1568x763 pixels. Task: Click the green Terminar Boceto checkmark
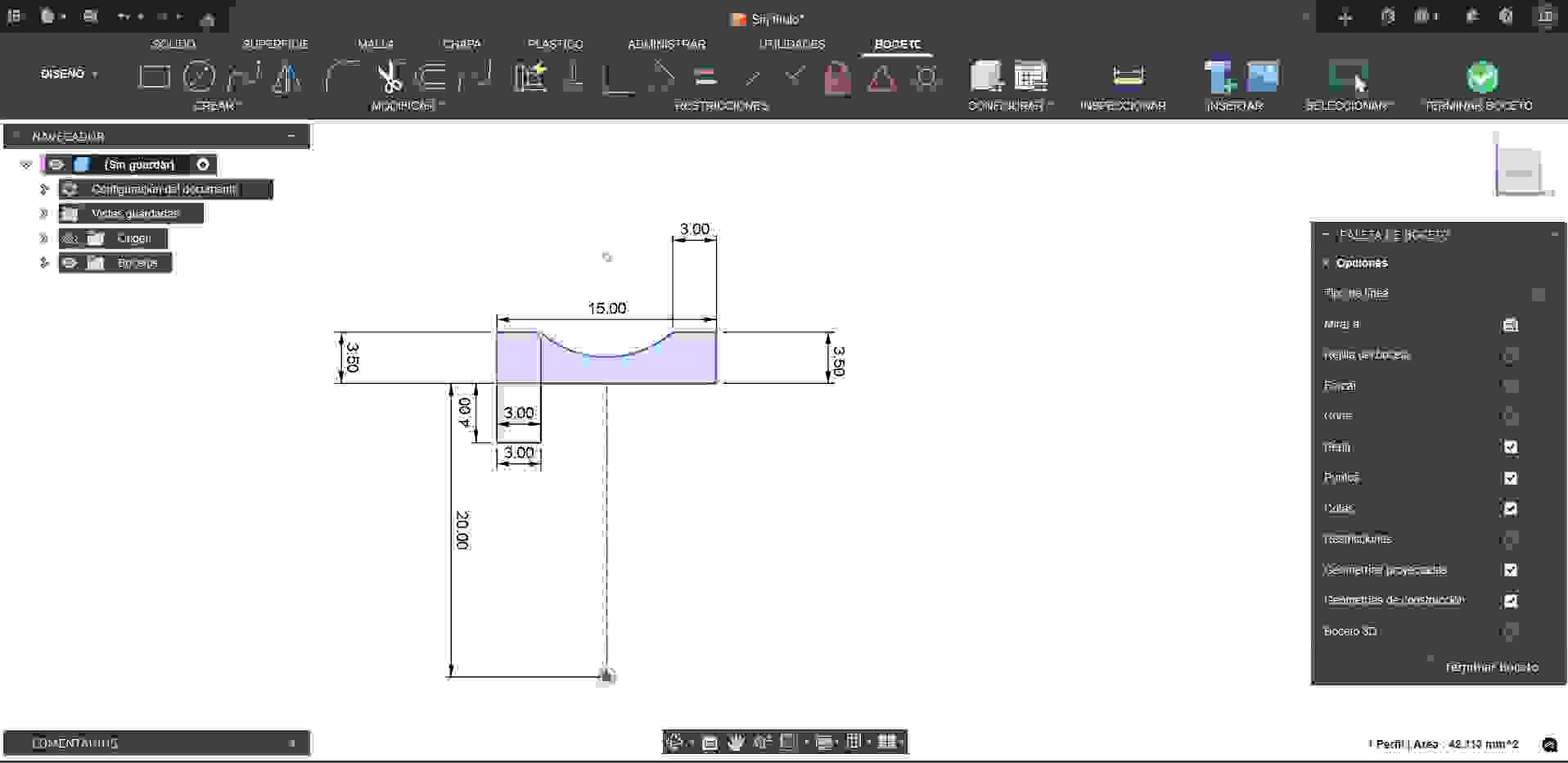point(1482,77)
